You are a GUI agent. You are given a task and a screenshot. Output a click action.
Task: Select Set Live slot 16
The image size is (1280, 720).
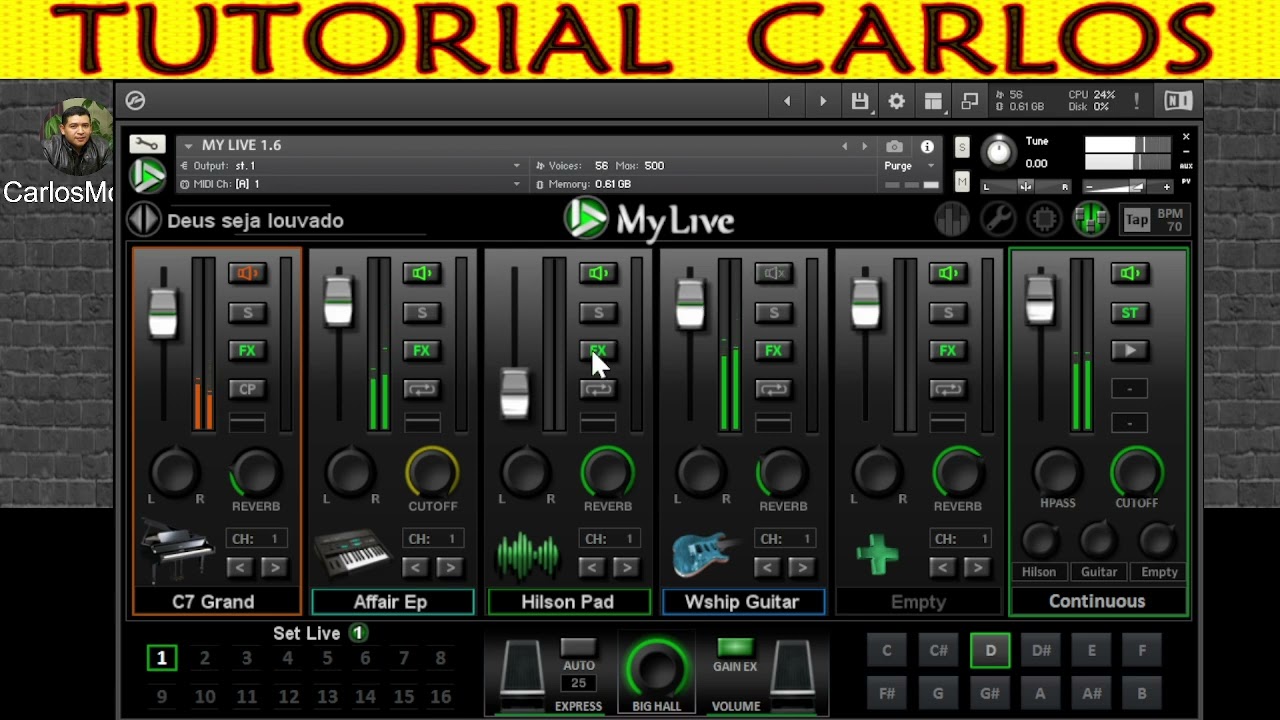[441, 696]
